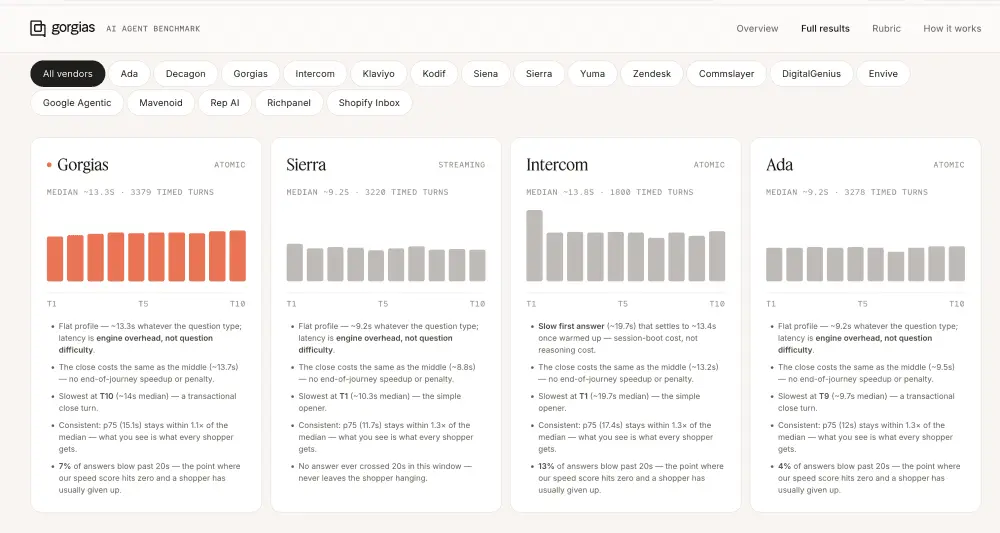This screenshot has height=533, width=1000.
Task: Click 'Slowest at T10' bullet in Gorgias card
Action: coord(147,402)
